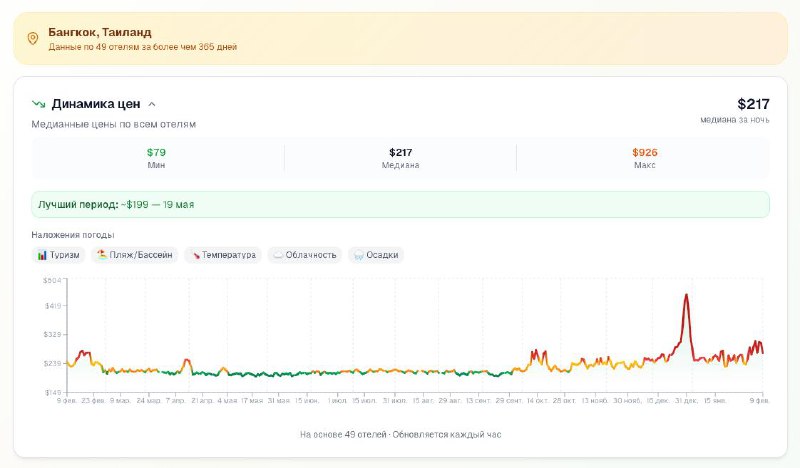Screen dimensions: 800x468
Task: Collapse the Динамика цен section chevron
Action: coord(152,104)
